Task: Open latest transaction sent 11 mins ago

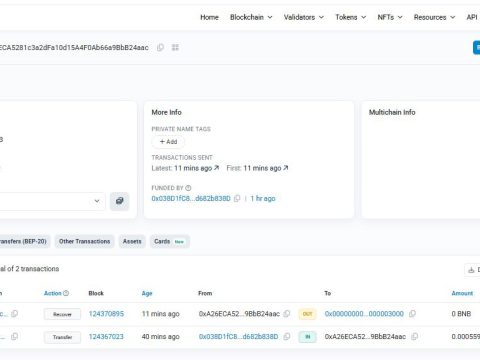Action: [196, 168]
